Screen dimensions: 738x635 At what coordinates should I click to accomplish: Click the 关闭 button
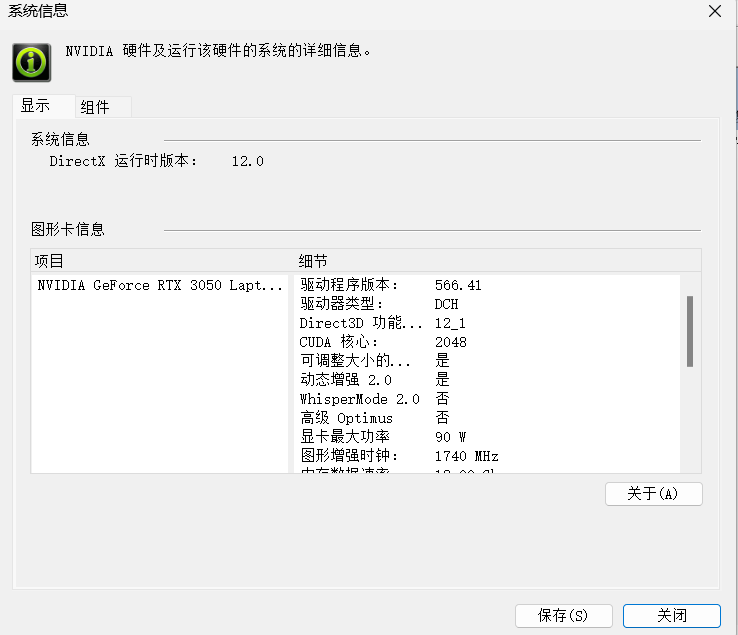click(672, 616)
